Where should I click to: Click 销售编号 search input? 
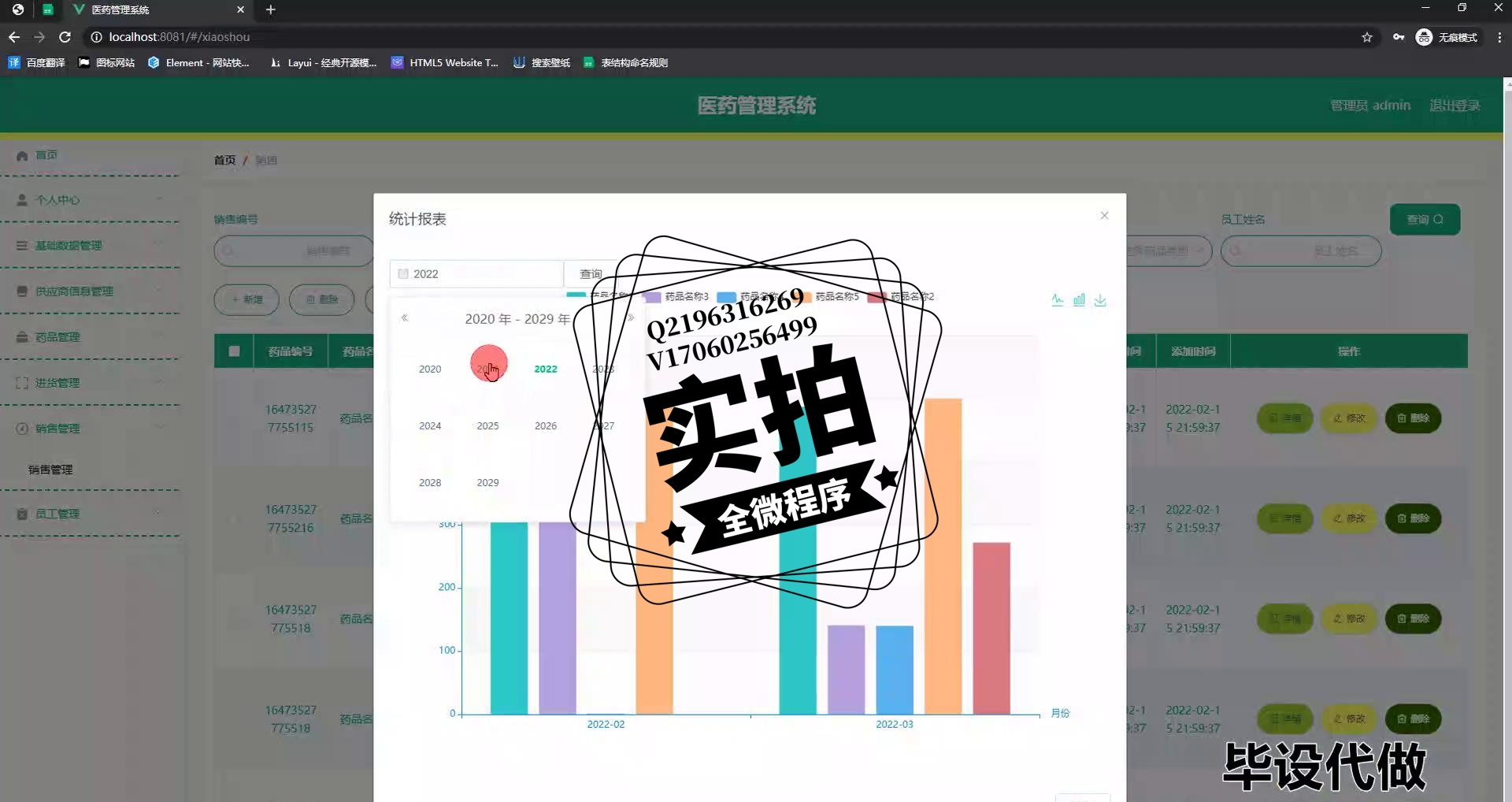pyautogui.click(x=293, y=251)
